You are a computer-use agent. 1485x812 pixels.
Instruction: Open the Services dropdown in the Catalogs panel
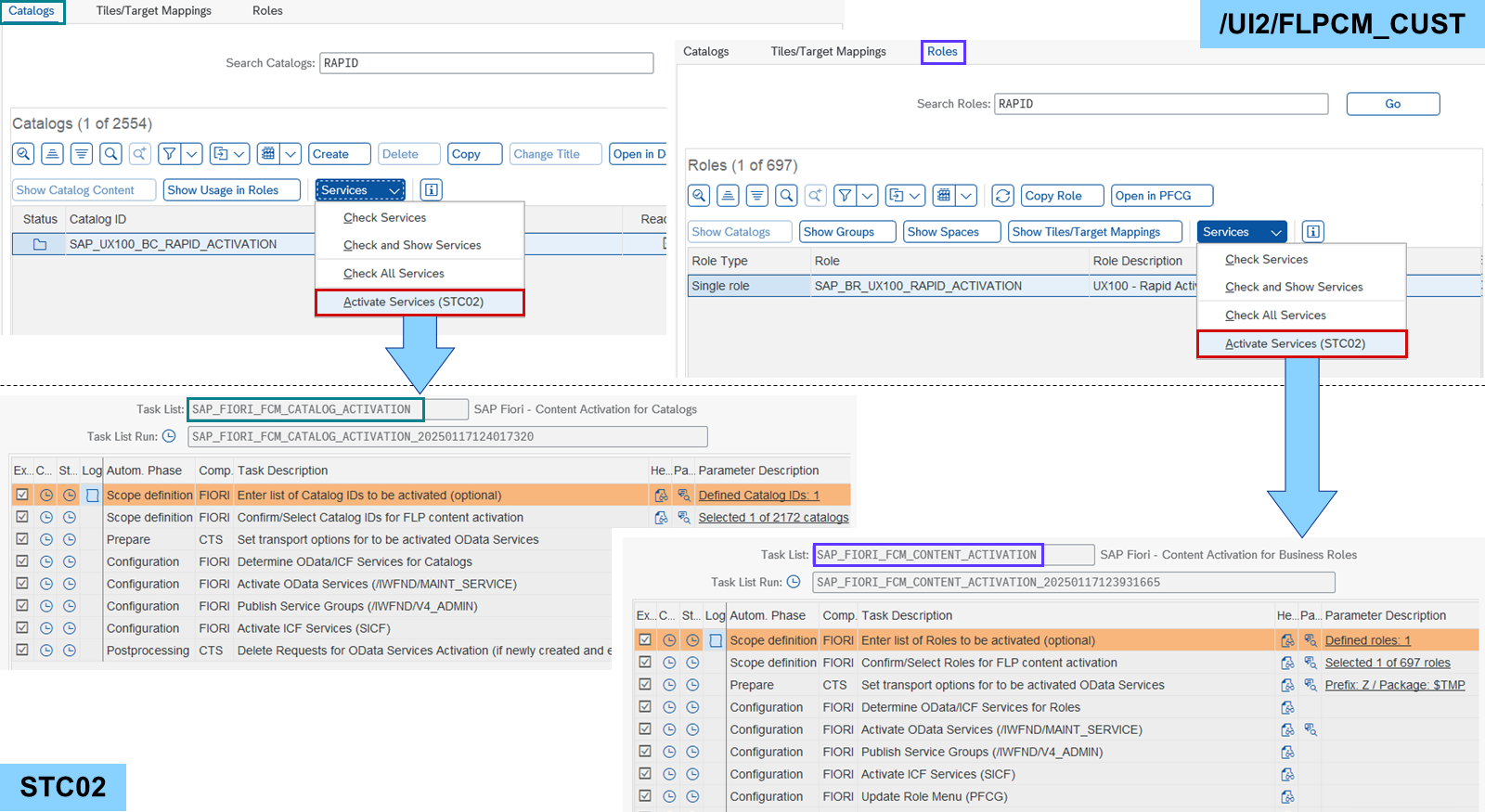[360, 190]
